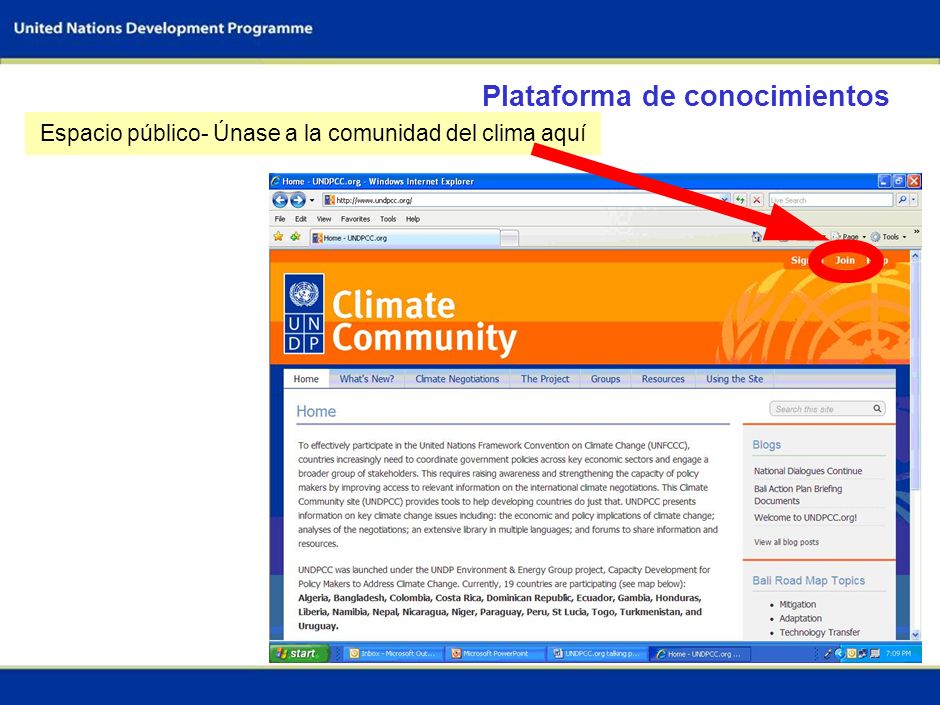The image size is (940, 705).
Task: Click the Add to Favorites icon
Action: point(296,237)
